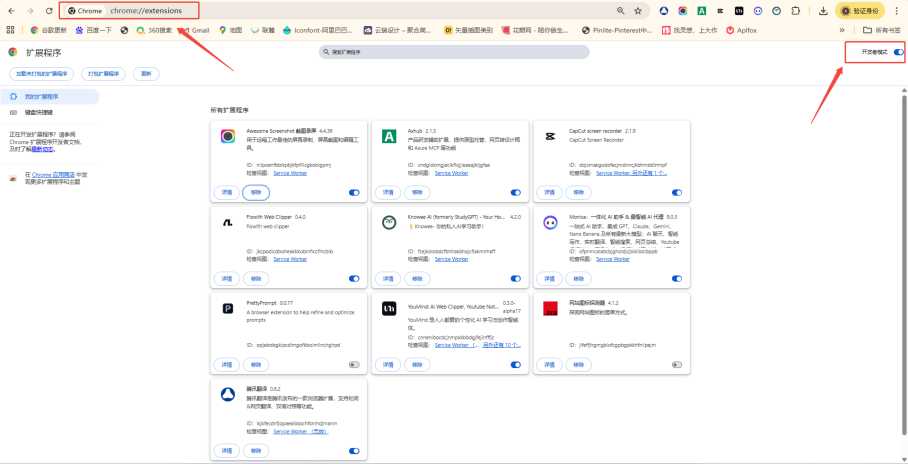Screen dimensions: 908x464
Task: Click the PrettyPrompt extension icon
Action: (x=227, y=308)
